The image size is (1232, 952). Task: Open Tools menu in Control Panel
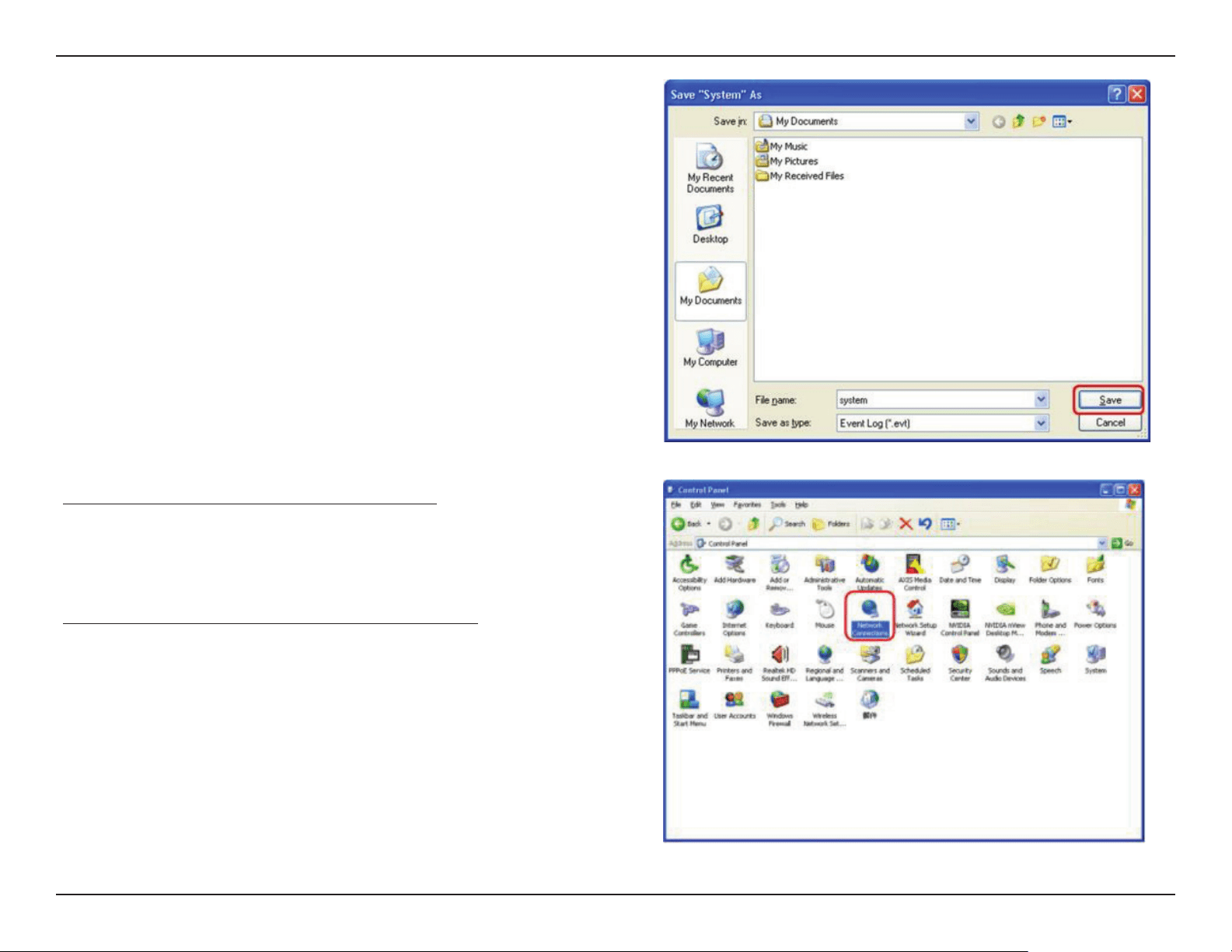[x=778, y=505]
